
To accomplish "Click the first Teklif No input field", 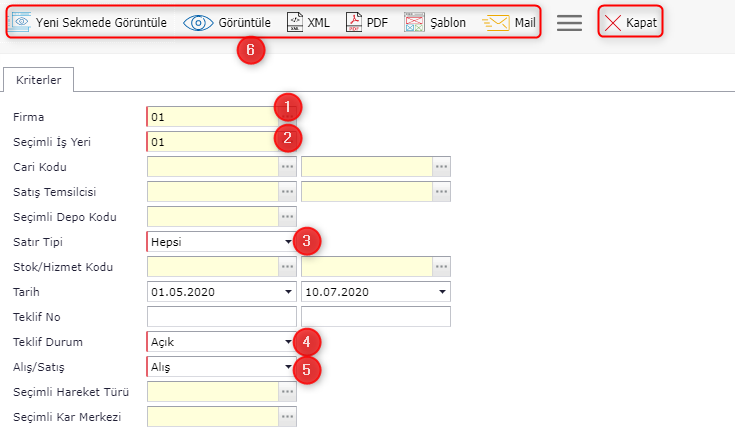I will pos(221,317).
